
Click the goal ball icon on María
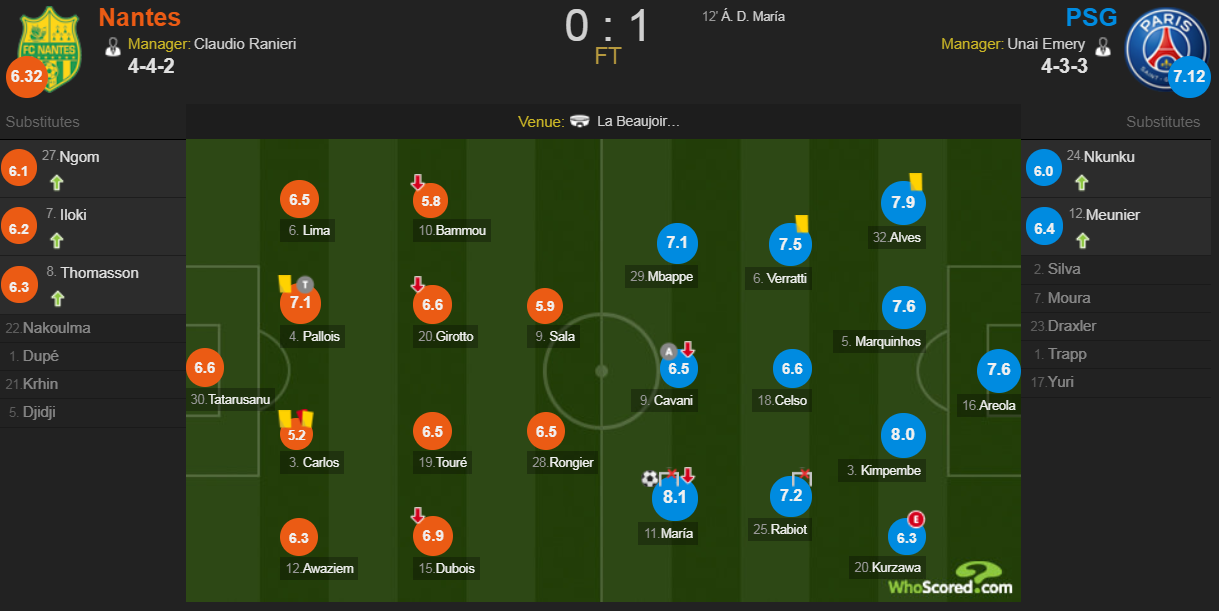pyautogui.click(x=650, y=478)
